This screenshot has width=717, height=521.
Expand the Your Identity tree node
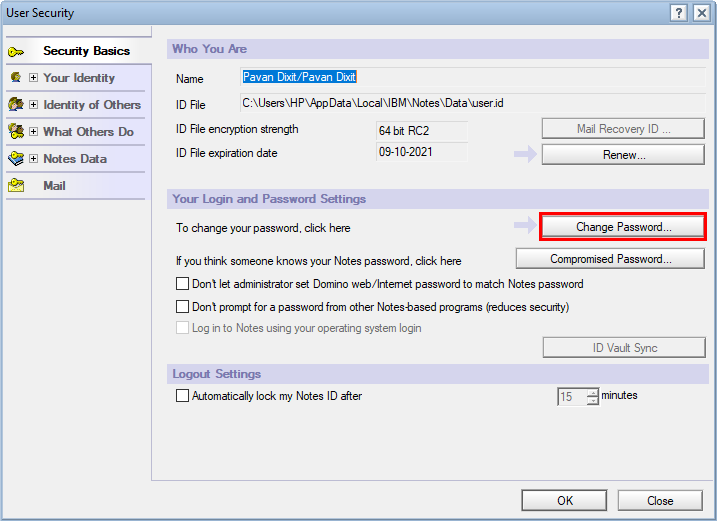click(33, 78)
